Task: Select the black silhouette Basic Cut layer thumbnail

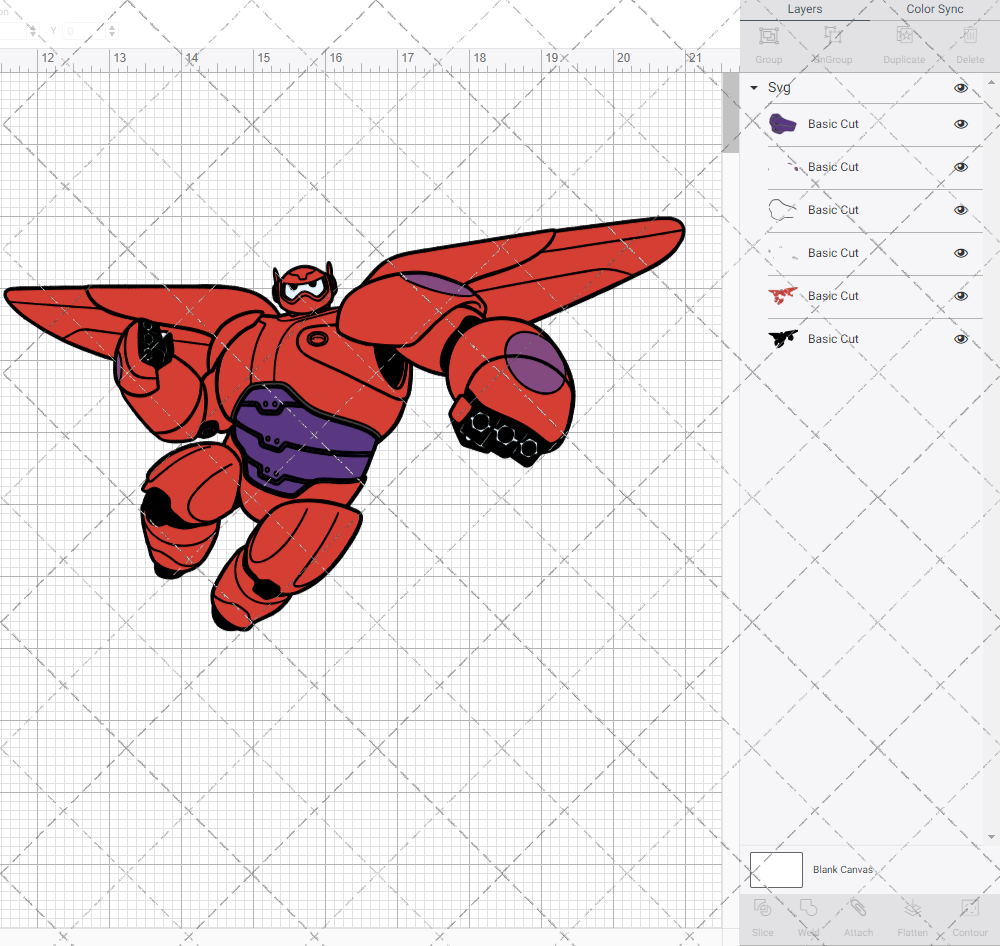Action: click(x=783, y=338)
